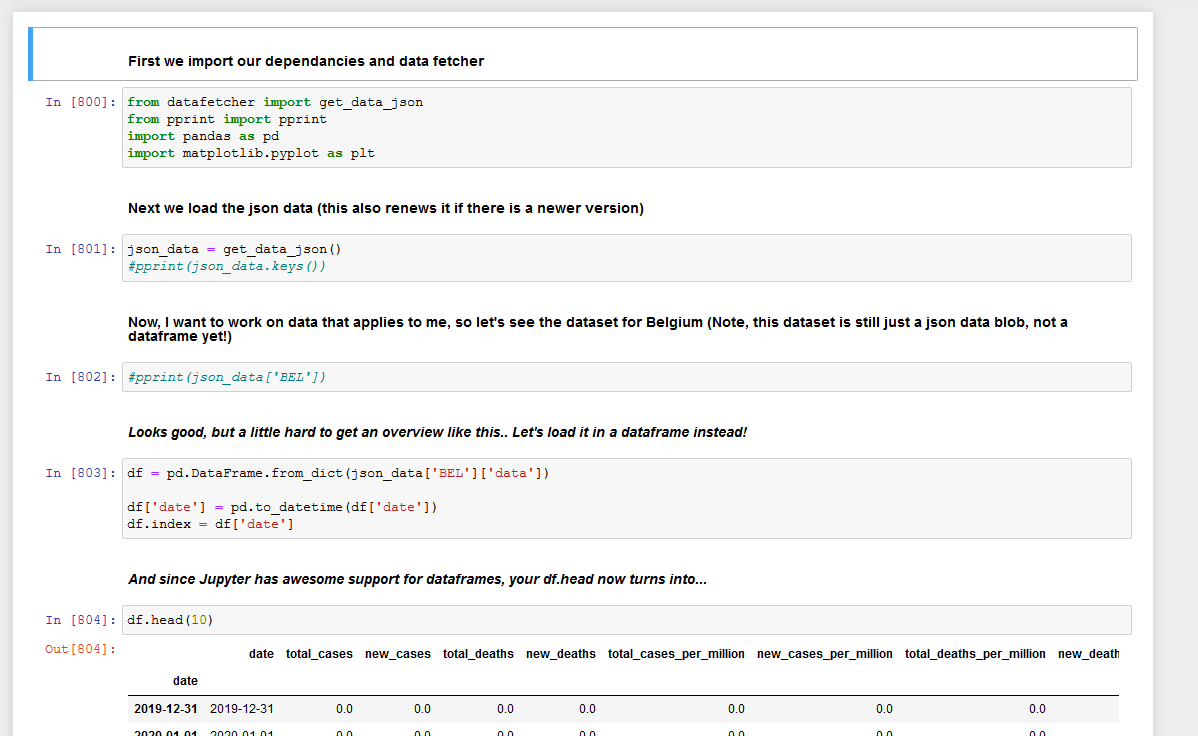Select the markdown about the Belgium dataset
This screenshot has width=1198, height=736.
pos(597,329)
